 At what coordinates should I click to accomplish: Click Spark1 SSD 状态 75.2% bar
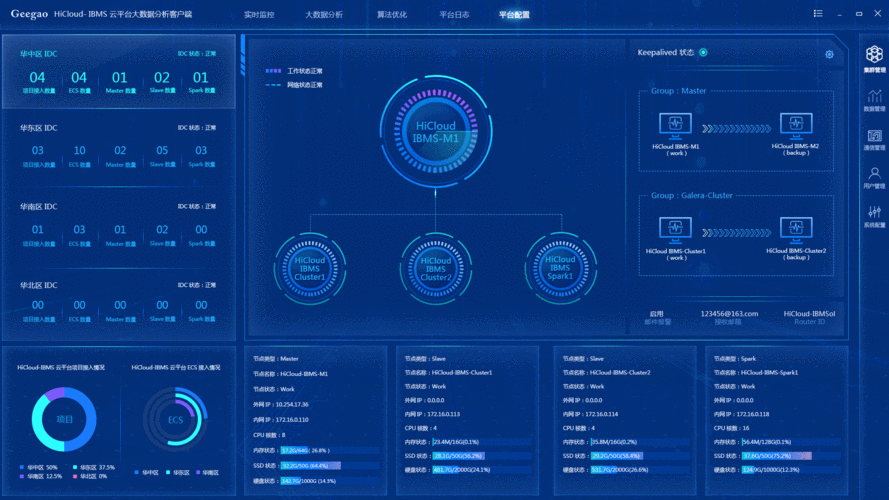click(x=791, y=456)
